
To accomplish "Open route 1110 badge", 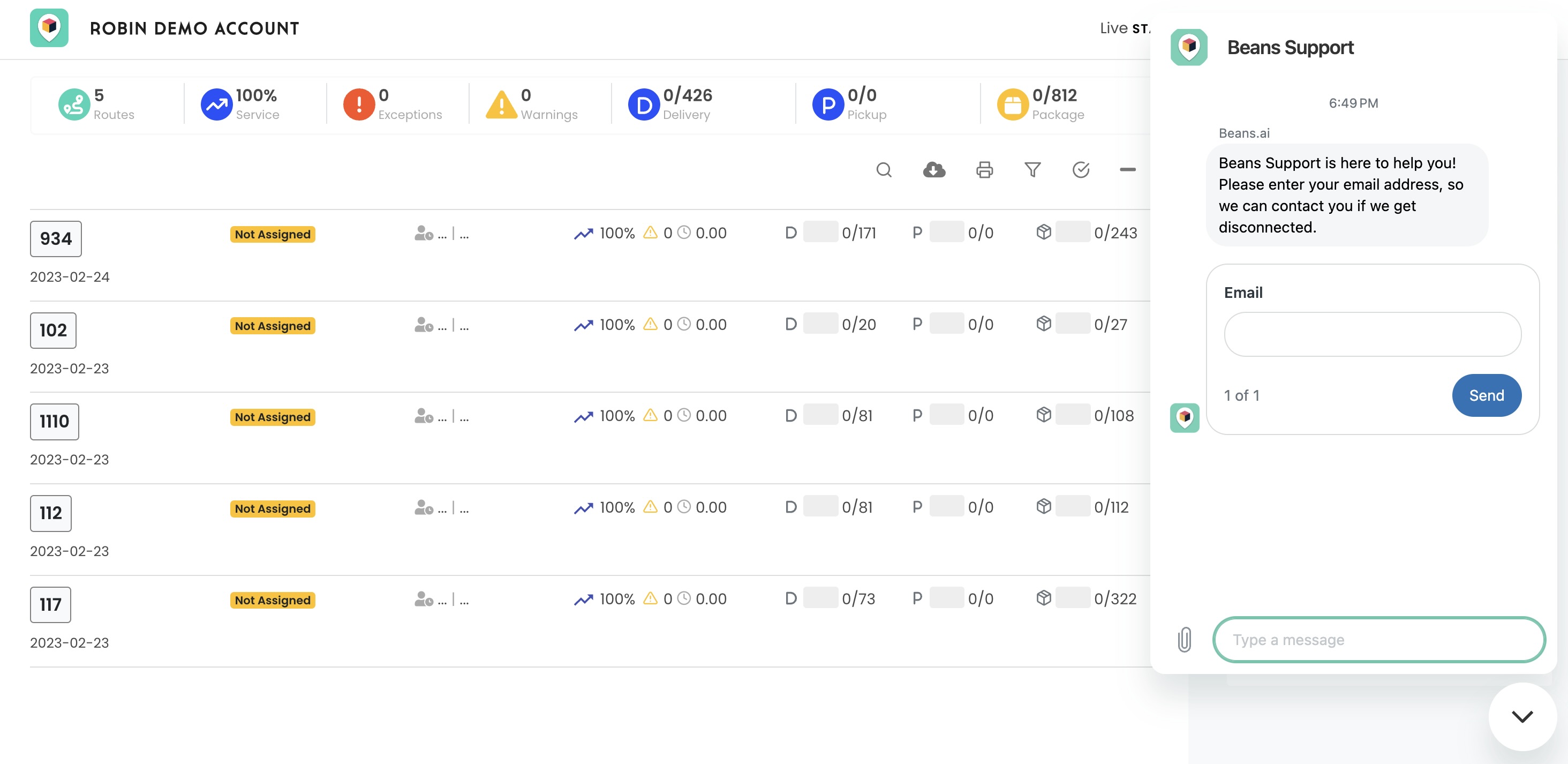I will tap(54, 421).
